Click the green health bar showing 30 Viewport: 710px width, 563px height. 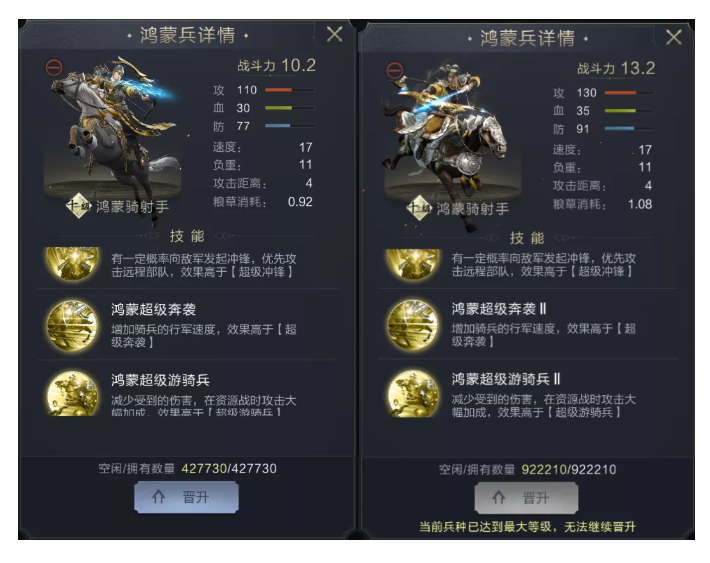click(x=289, y=108)
